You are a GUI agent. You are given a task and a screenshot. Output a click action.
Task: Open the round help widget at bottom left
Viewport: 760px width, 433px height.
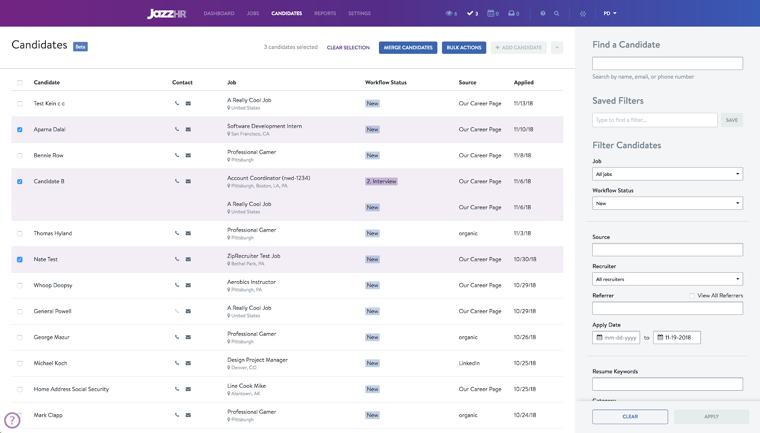pyautogui.click(x=12, y=420)
